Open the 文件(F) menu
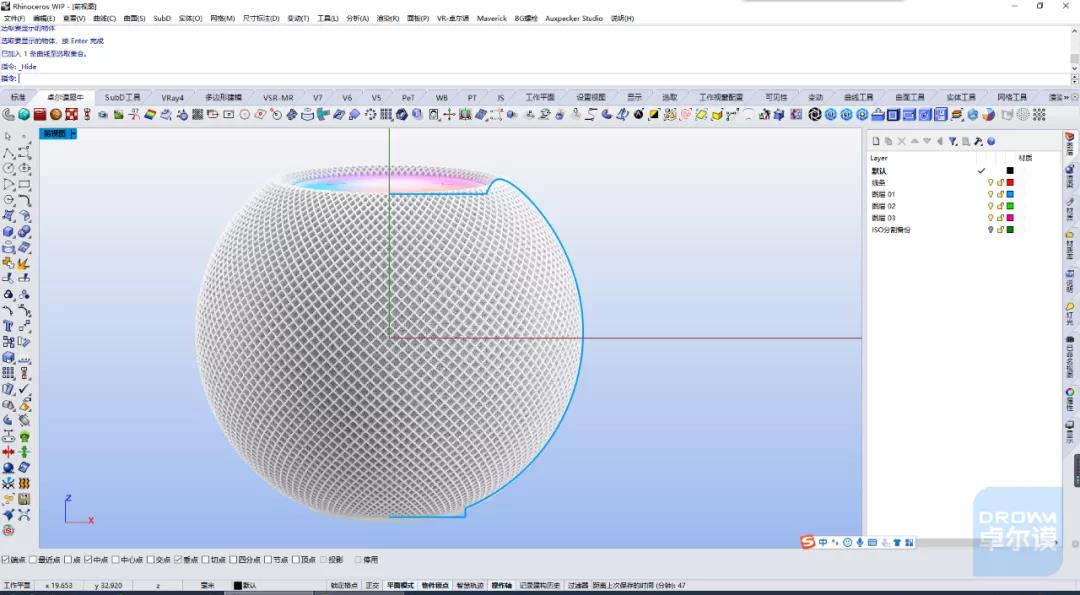This screenshot has width=1080, height=595. click(x=14, y=19)
